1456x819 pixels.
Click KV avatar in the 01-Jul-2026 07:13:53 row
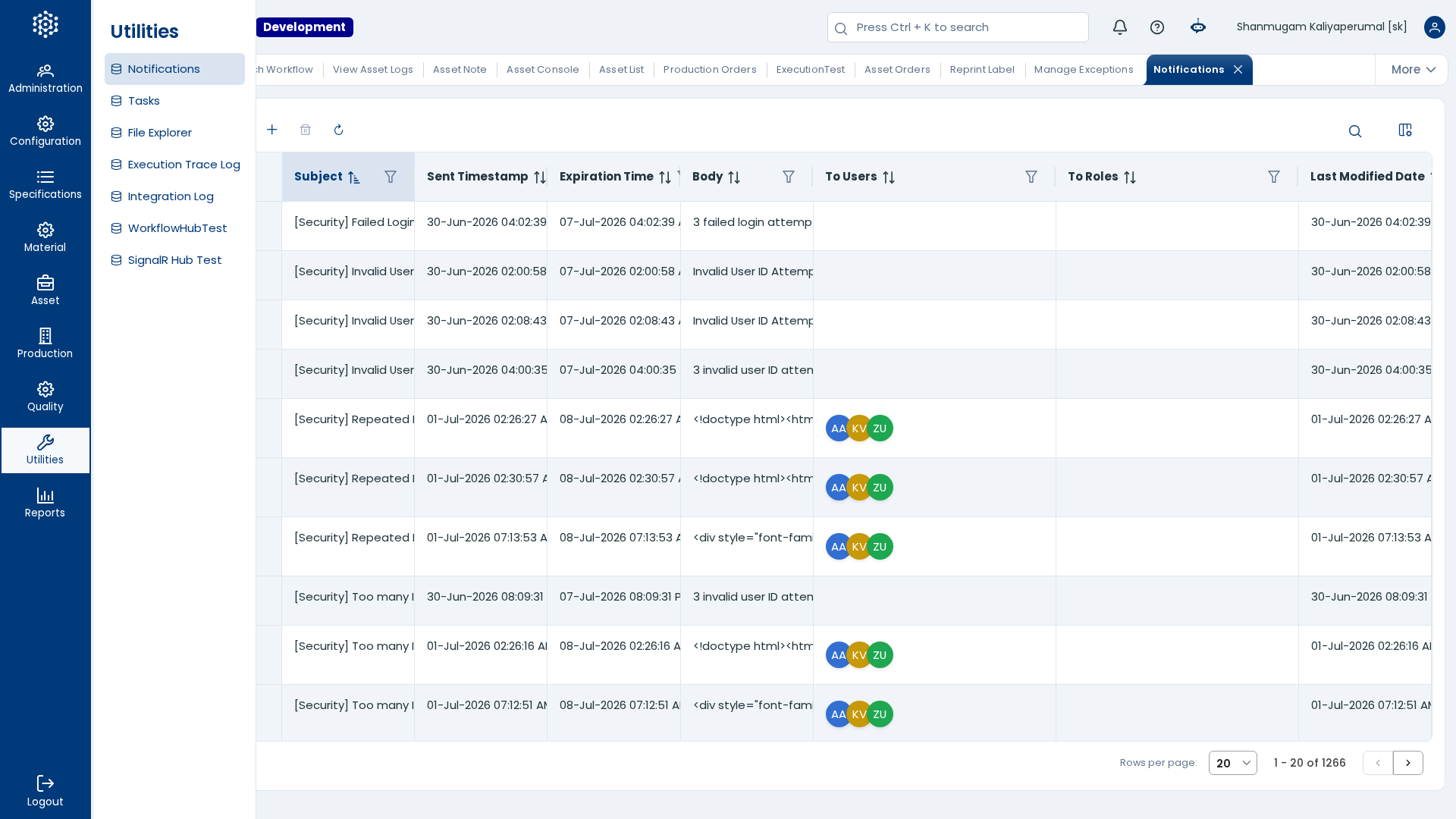click(x=859, y=547)
